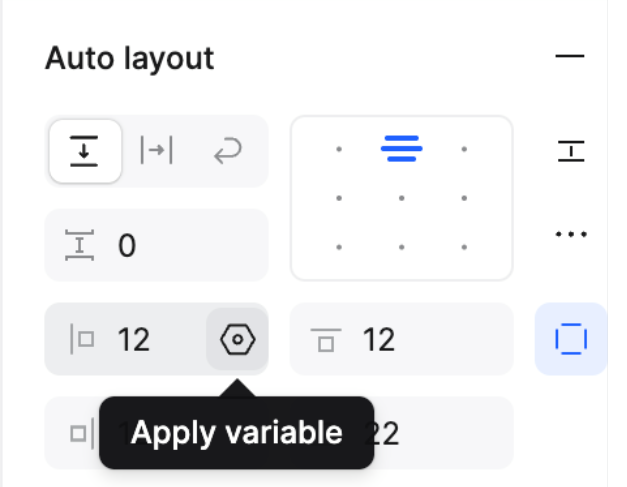This screenshot has width=627, height=487.
Task: Enable wrap layout direction
Action: point(228,151)
